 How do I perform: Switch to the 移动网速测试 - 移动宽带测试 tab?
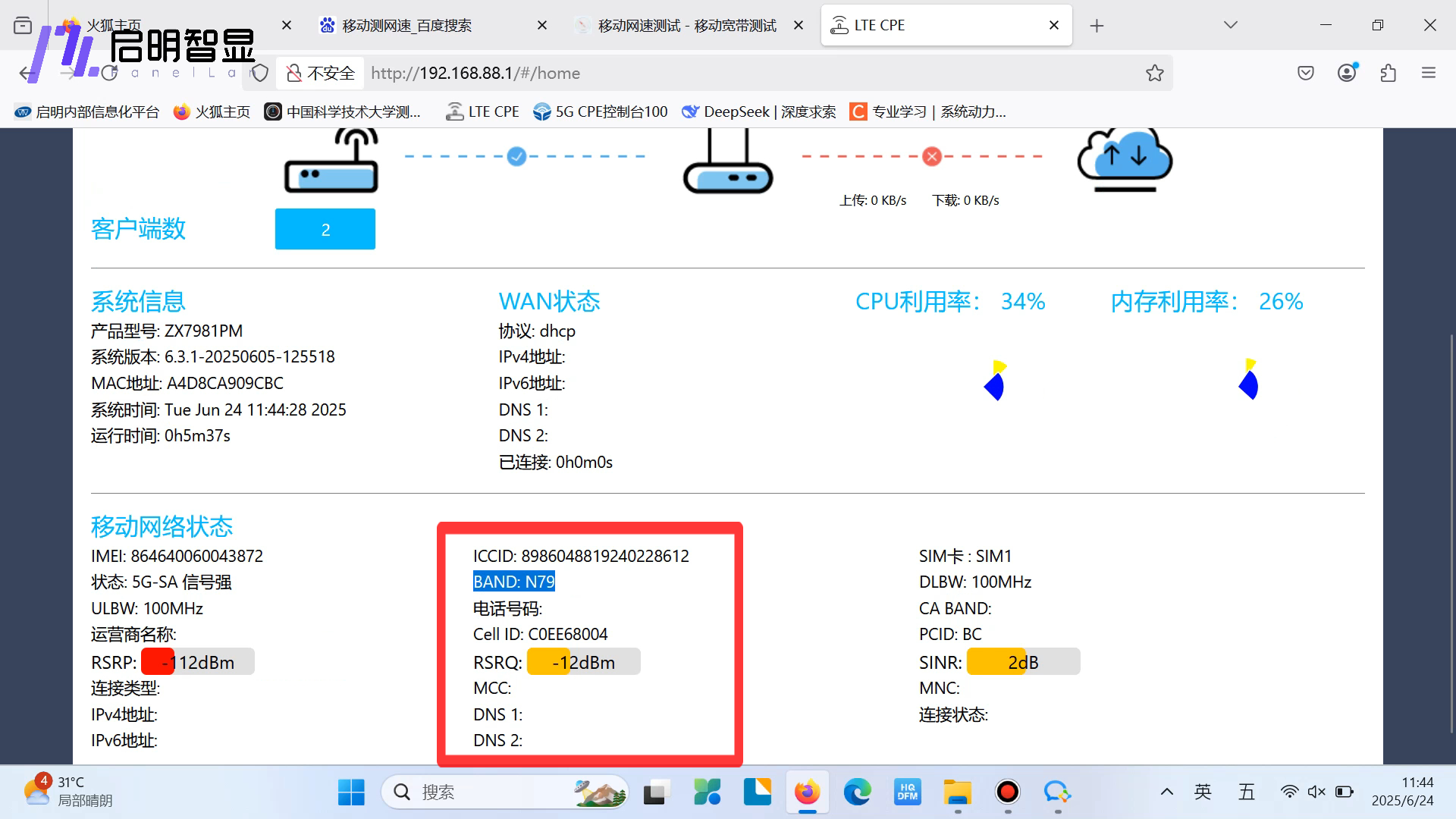point(686,25)
